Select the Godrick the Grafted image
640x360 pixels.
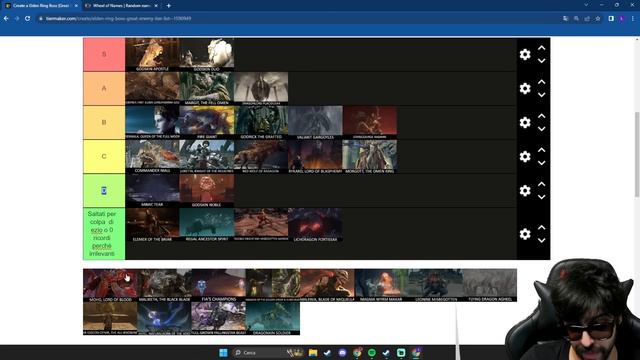[x=261, y=122]
